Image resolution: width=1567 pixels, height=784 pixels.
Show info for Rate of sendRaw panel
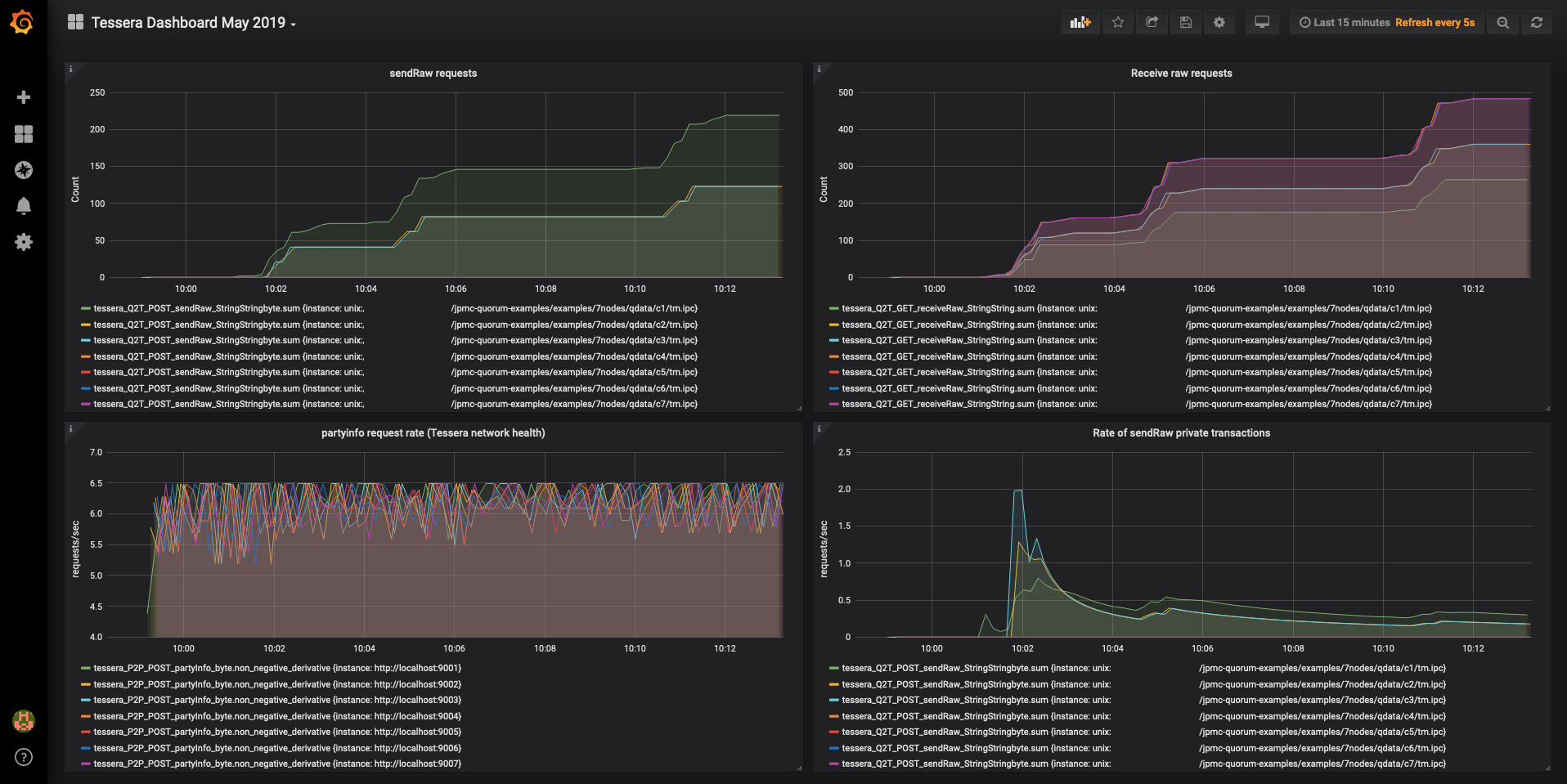819,428
